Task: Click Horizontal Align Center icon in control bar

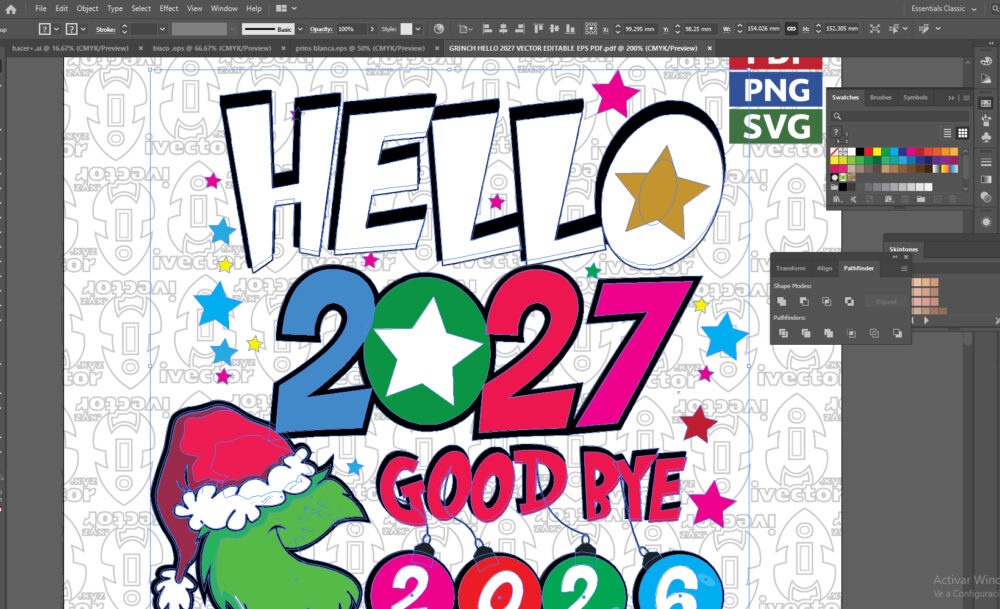Action: pyautogui.click(x=503, y=29)
